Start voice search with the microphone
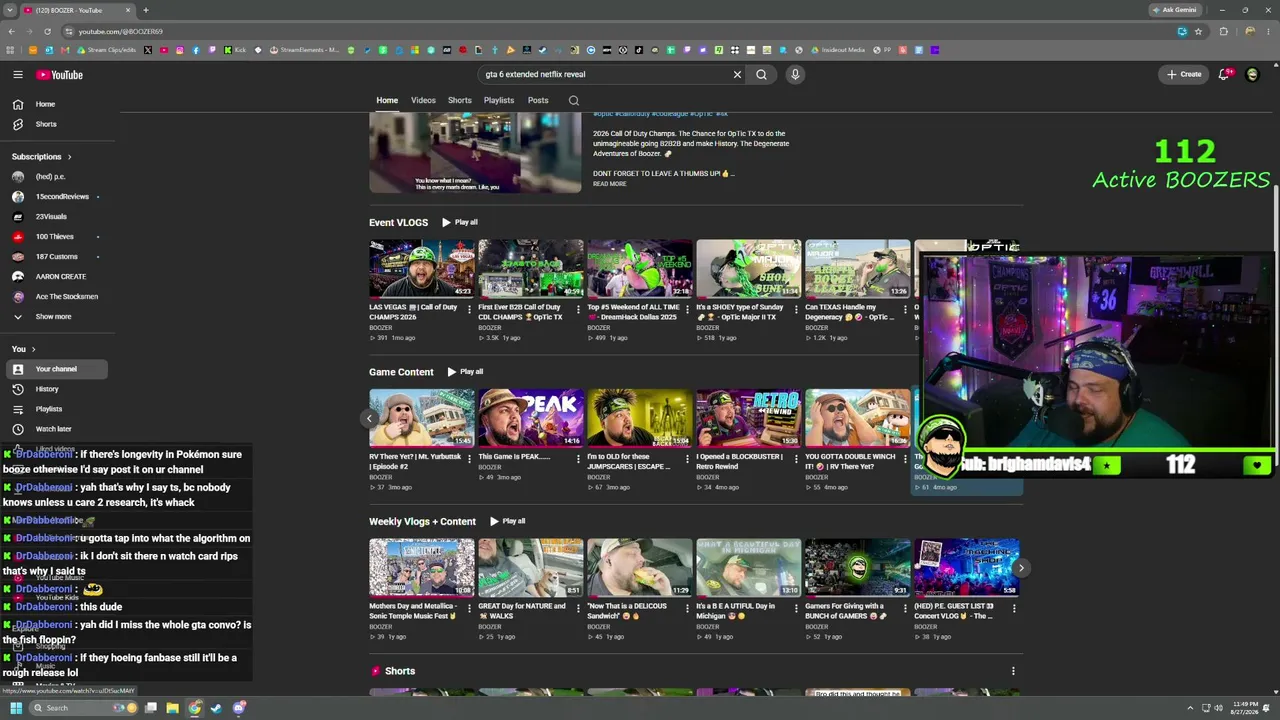Viewport: 1280px width, 720px height. coord(795,74)
